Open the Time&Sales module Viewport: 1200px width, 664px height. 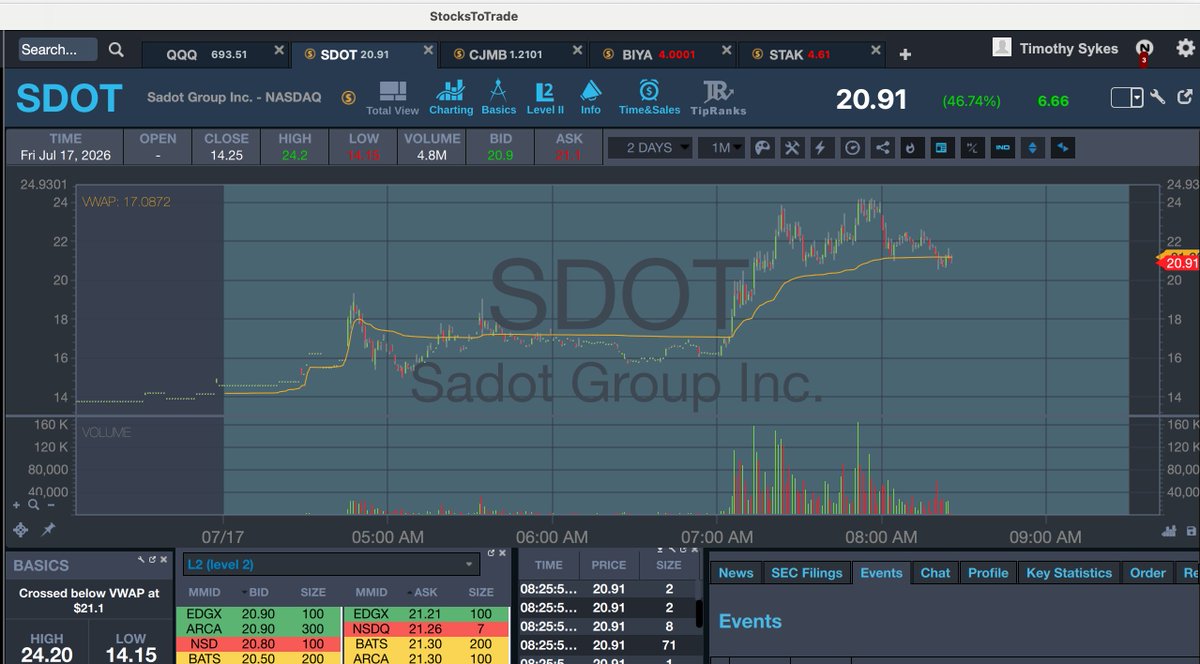[649, 98]
